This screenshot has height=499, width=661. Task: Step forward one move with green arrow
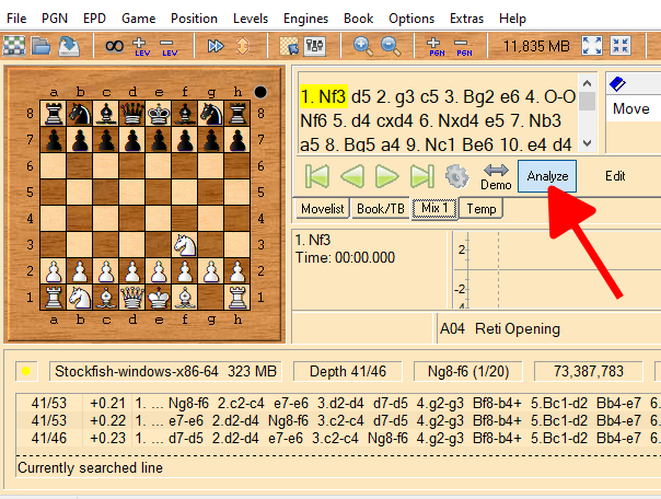click(x=386, y=177)
